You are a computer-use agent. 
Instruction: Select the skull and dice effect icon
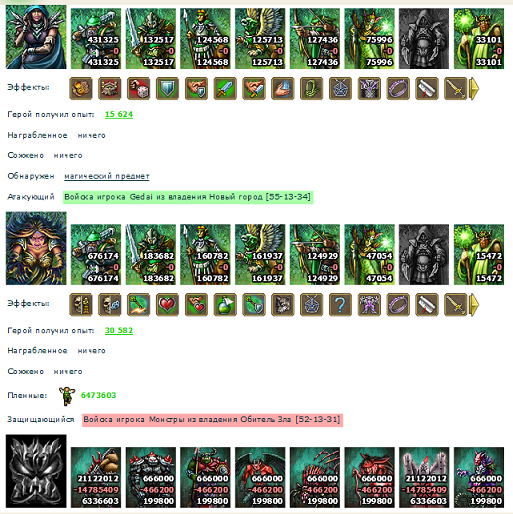click(110, 304)
